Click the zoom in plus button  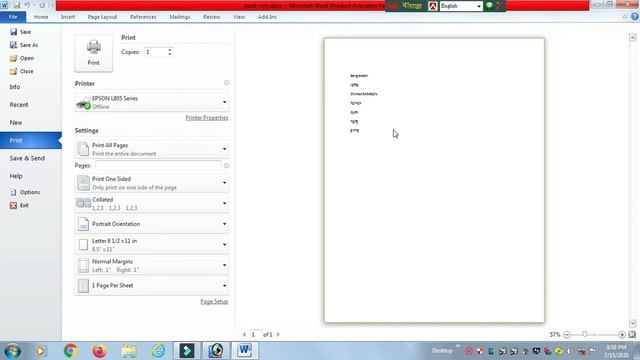pos(622,334)
